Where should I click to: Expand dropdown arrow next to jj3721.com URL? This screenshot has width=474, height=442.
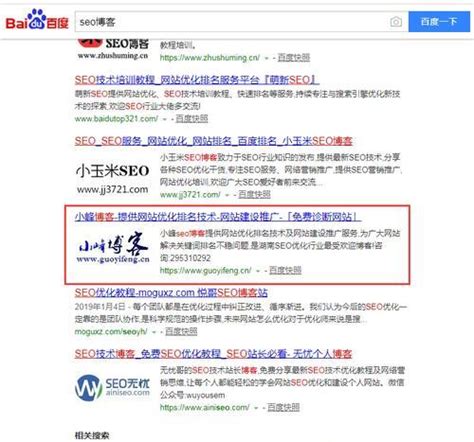[x=227, y=195]
